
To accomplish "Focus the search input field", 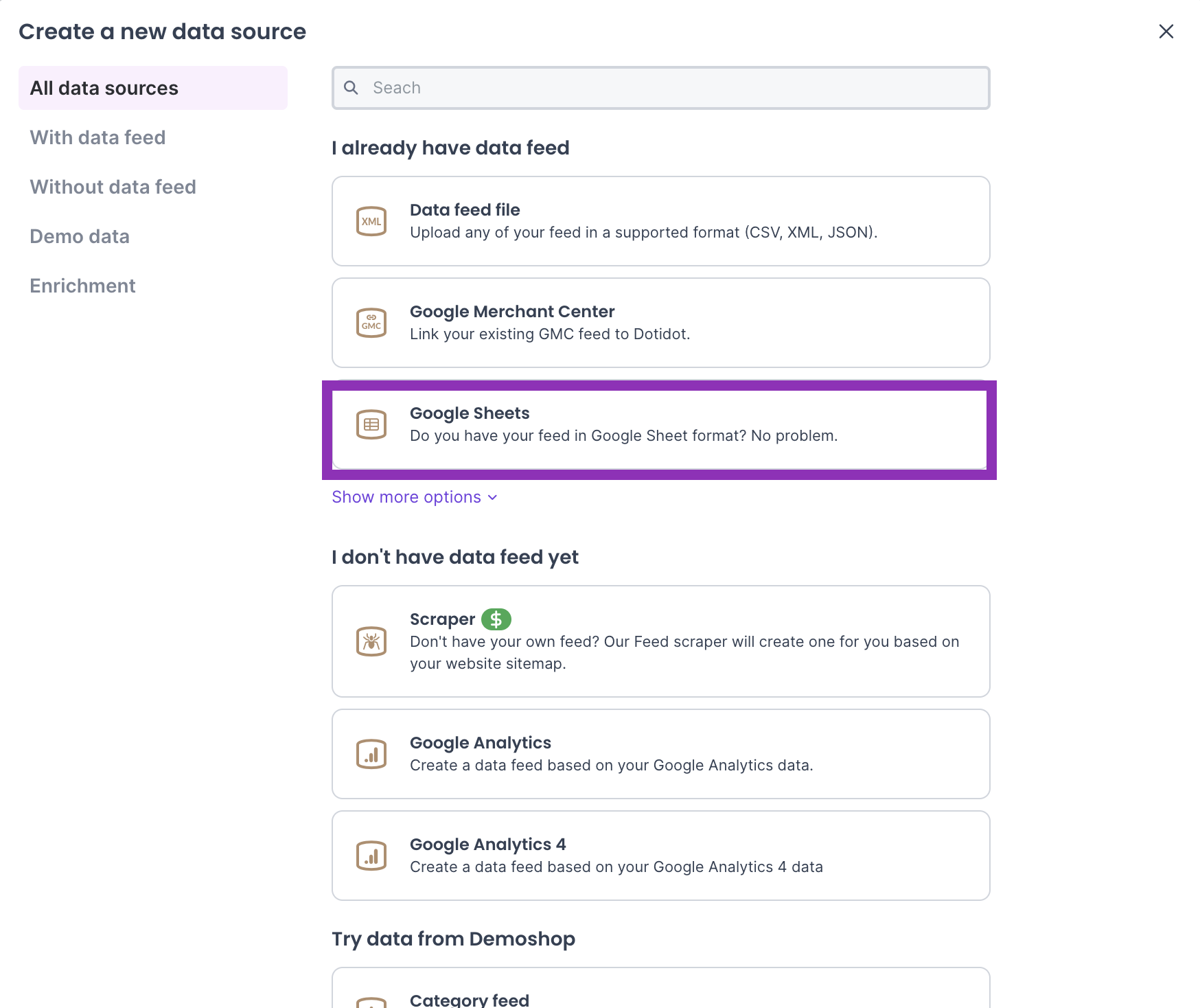I will point(673,88).
